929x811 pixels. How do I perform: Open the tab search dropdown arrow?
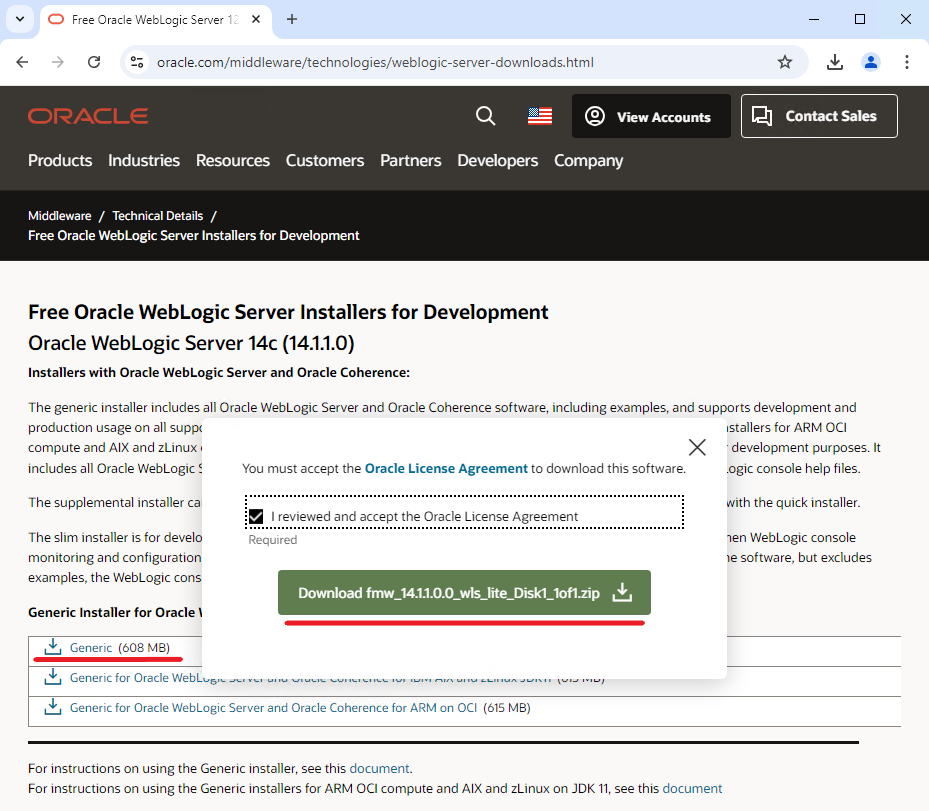(x=20, y=19)
